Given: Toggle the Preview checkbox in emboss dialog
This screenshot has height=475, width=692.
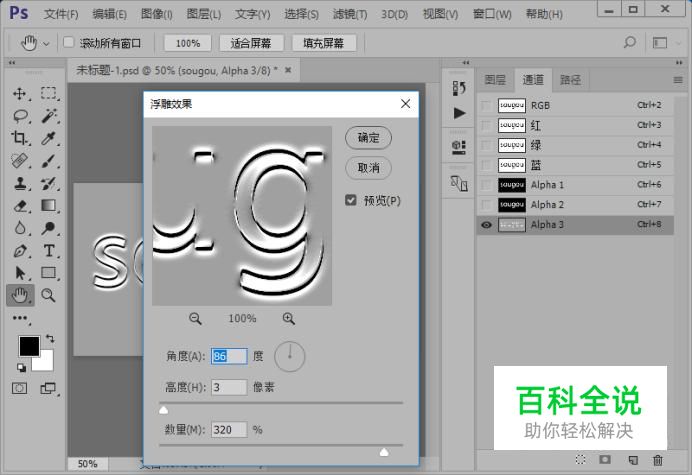Looking at the screenshot, I should (x=351, y=200).
